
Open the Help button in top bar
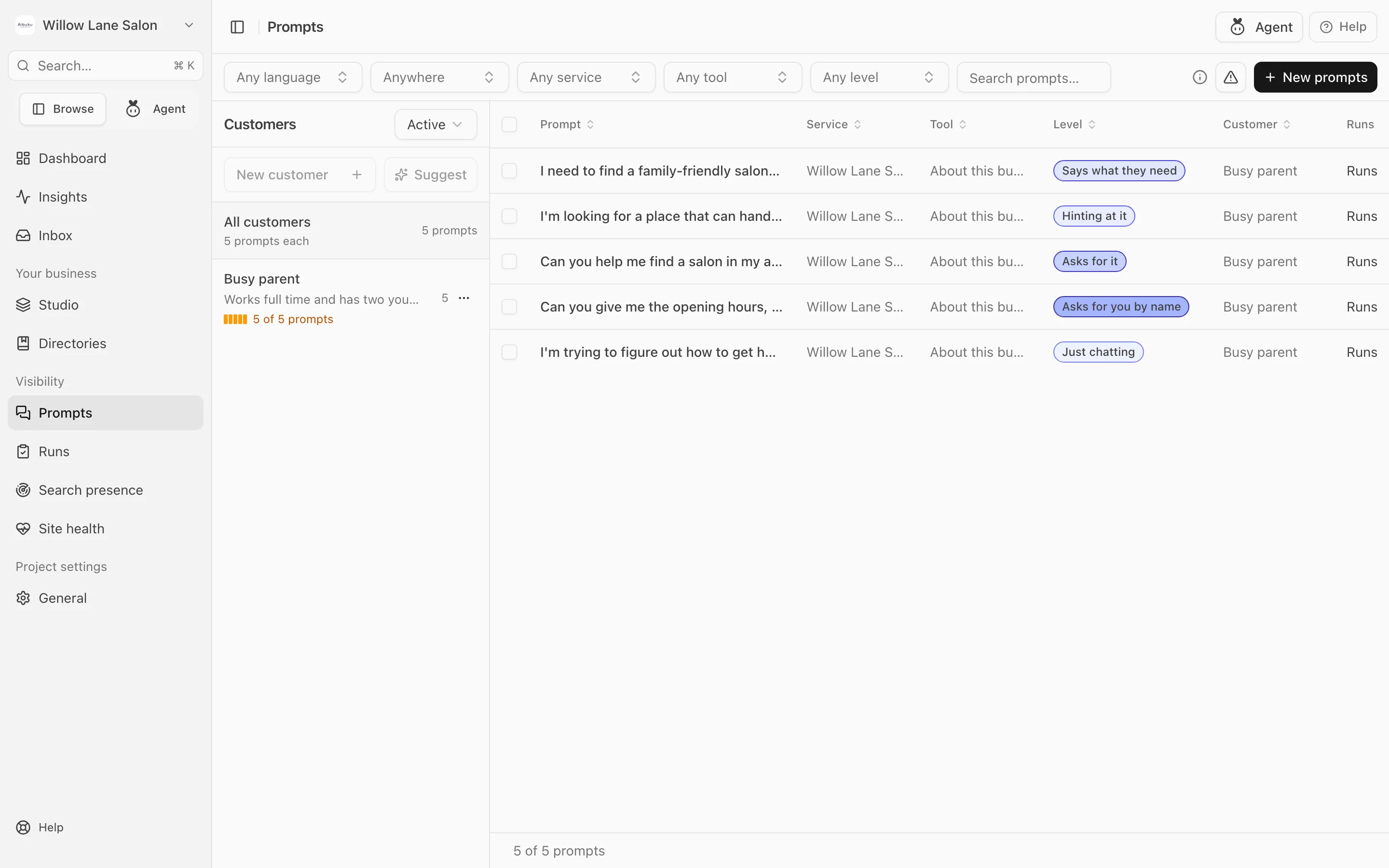tap(1343, 27)
